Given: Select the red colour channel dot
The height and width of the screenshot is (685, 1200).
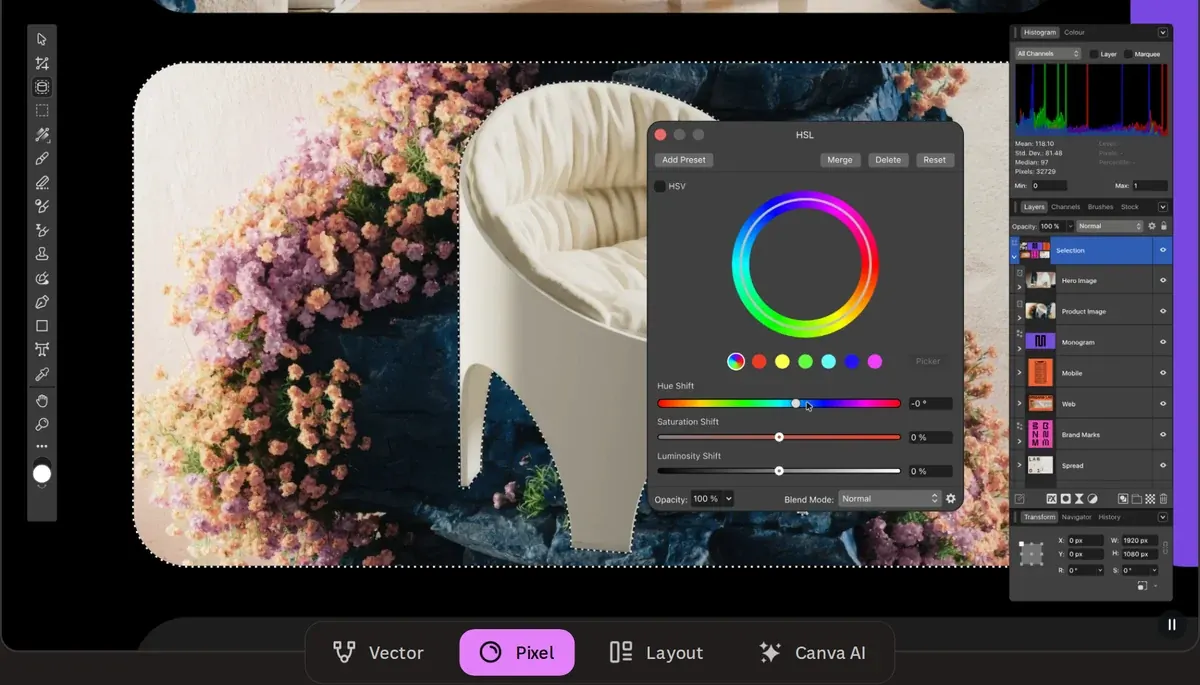Looking at the screenshot, I should pos(759,361).
